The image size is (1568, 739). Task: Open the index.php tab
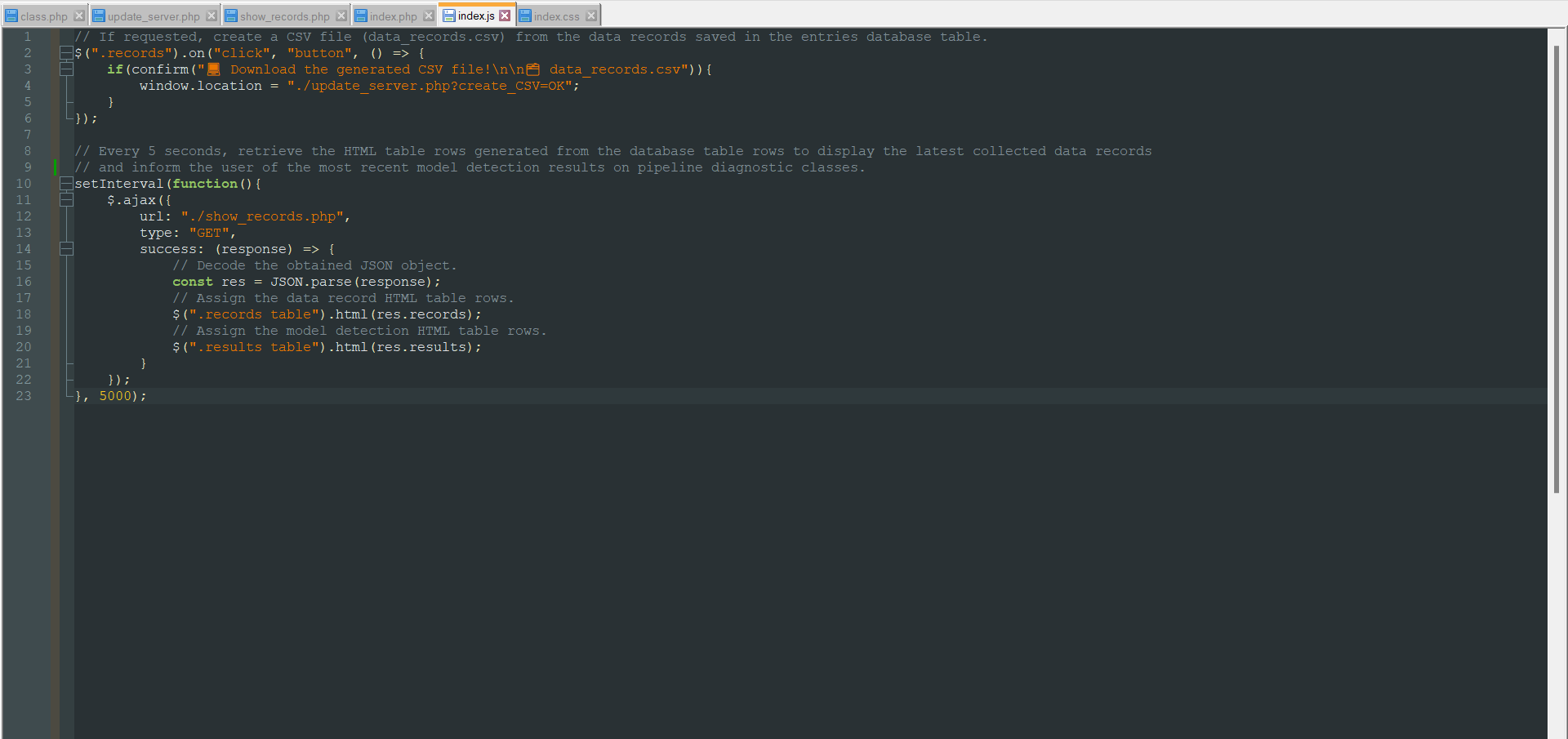pyautogui.click(x=395, y=15)
